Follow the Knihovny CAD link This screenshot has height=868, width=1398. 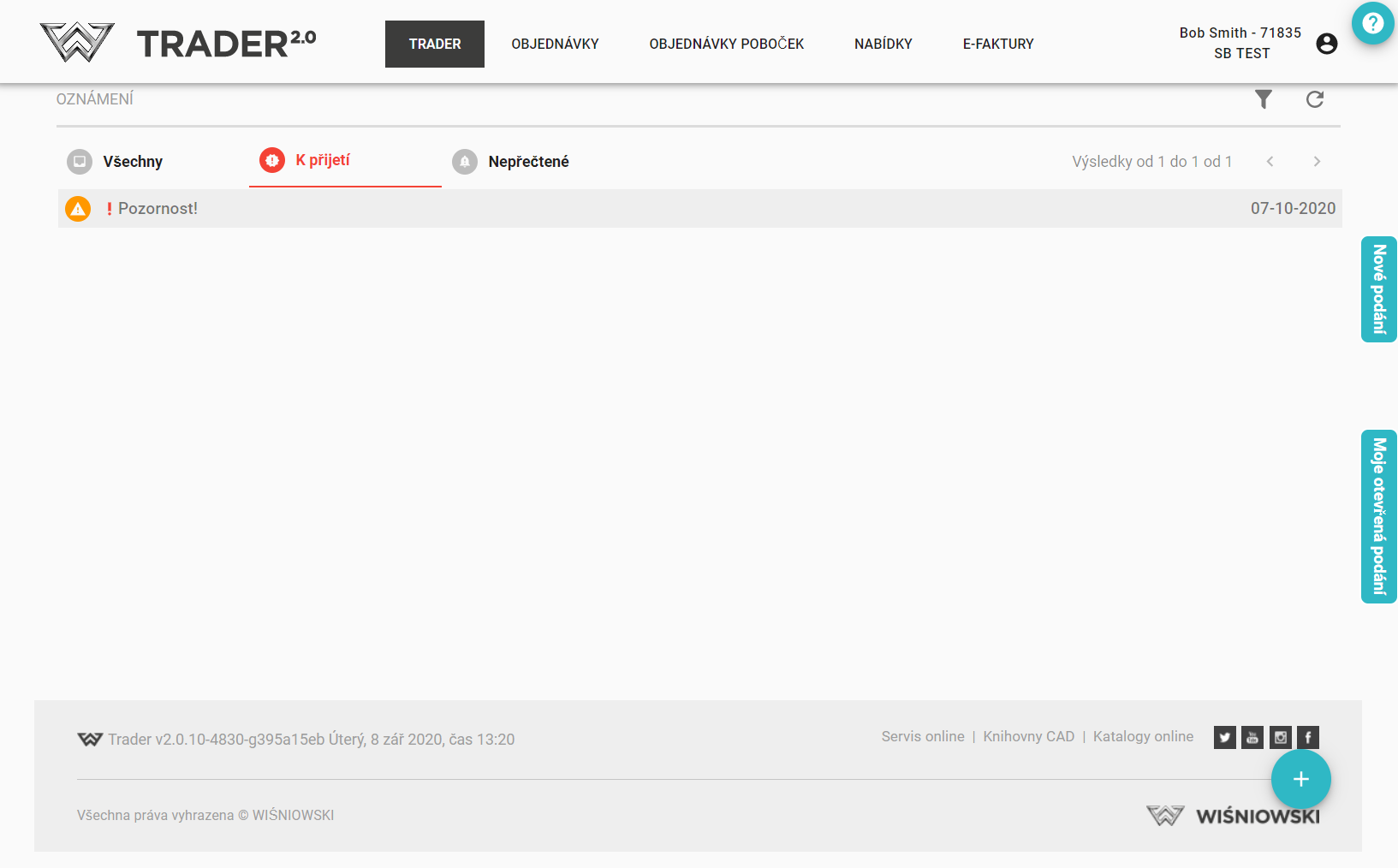click(x=1028, y=736)
